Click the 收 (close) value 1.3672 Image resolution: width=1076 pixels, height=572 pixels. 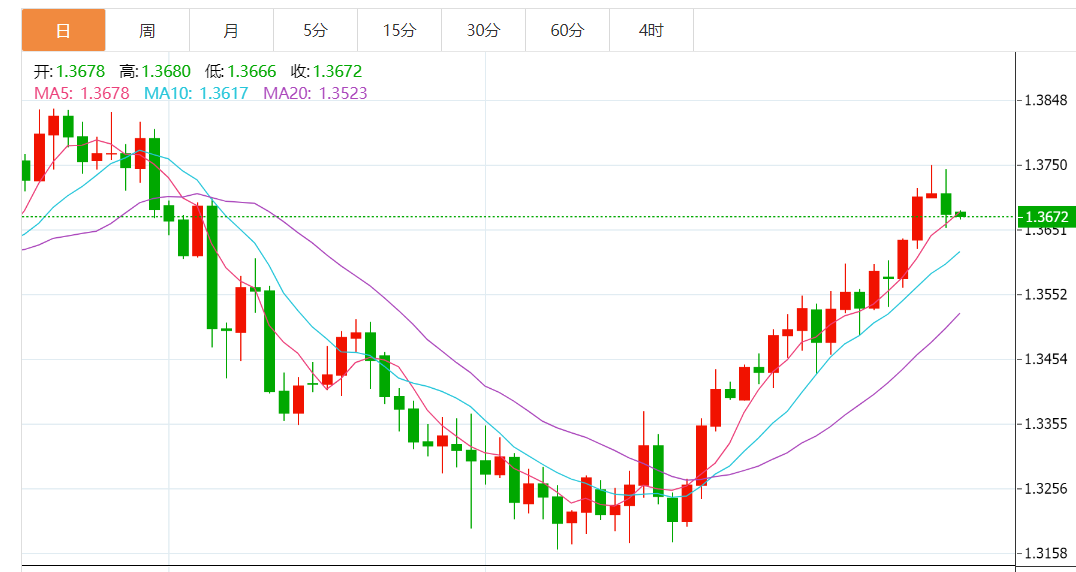tap(337, 72)
